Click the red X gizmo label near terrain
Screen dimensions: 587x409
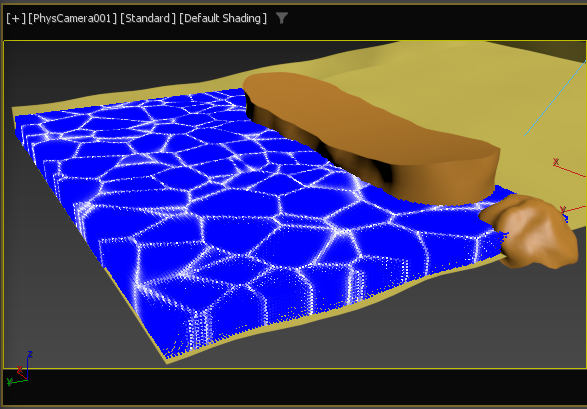[556, 162]
